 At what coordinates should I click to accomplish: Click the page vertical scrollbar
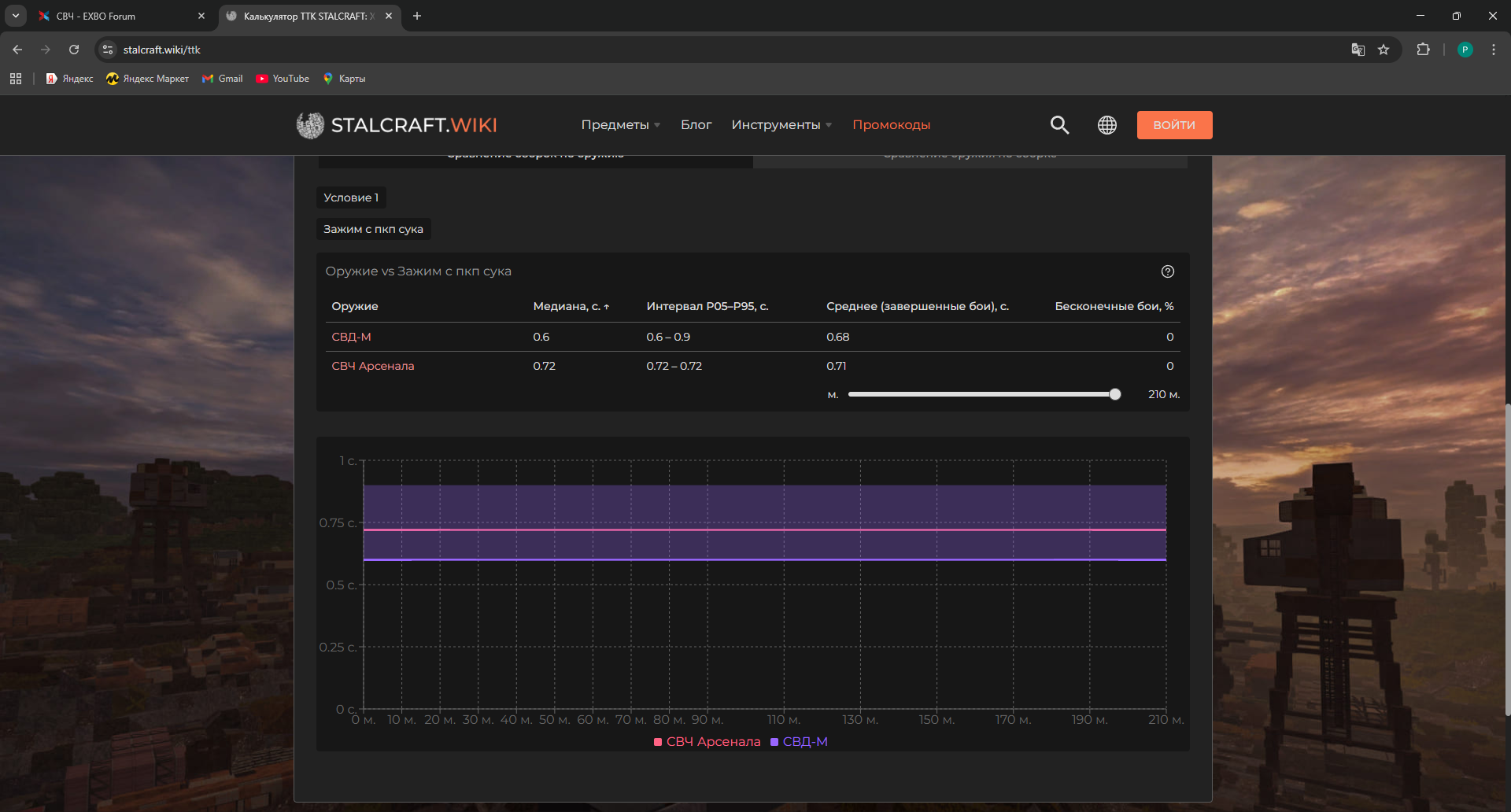[x=1507, y=559]
